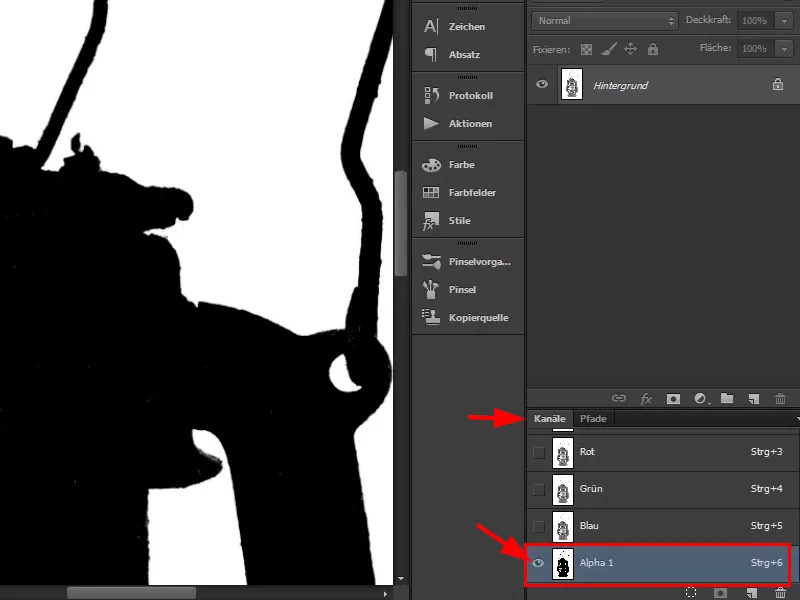Open the Fläche fill slider arrow
The image size is (800, 600).
[x=784, y=49]
